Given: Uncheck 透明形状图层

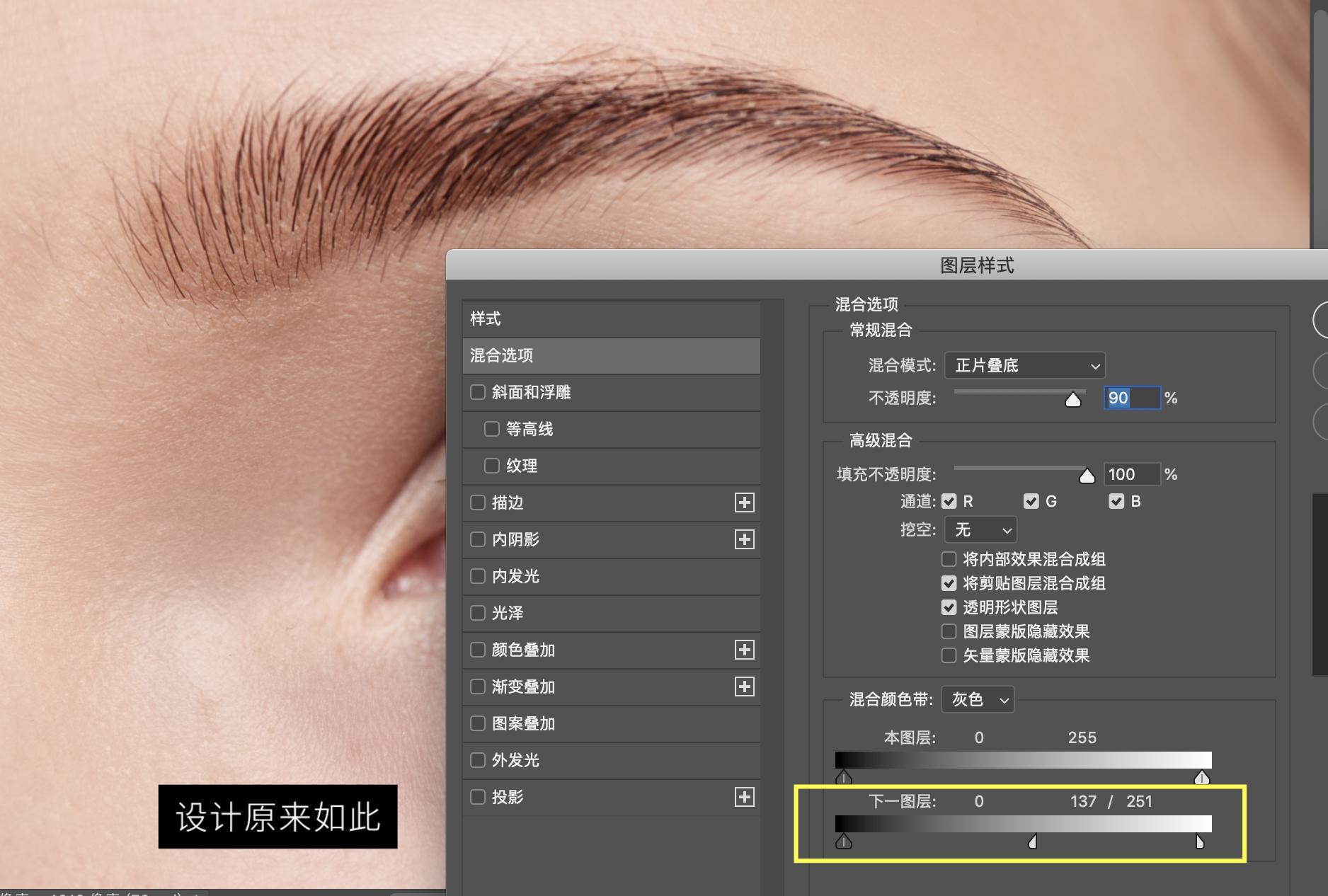Looking at the screenshot, I should pyautogui.click(x=949, y=607).
